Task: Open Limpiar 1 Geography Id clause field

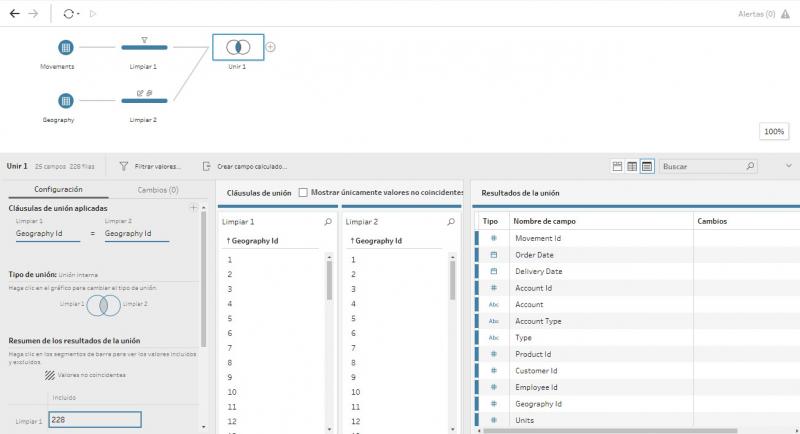Action: [x=48, y=234]
